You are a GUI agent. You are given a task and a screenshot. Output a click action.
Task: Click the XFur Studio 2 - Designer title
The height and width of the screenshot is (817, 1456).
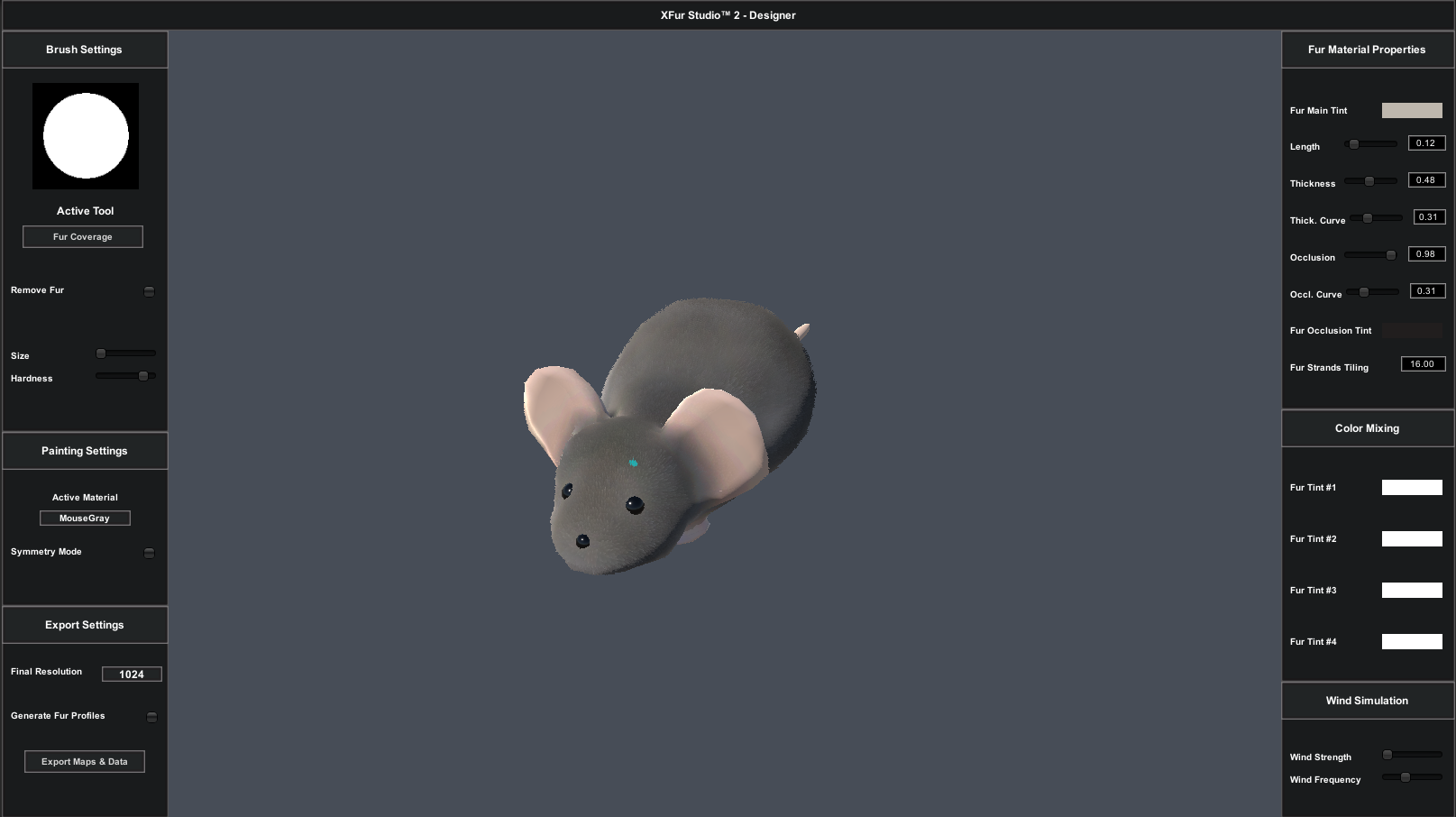[x=728, y=15]
